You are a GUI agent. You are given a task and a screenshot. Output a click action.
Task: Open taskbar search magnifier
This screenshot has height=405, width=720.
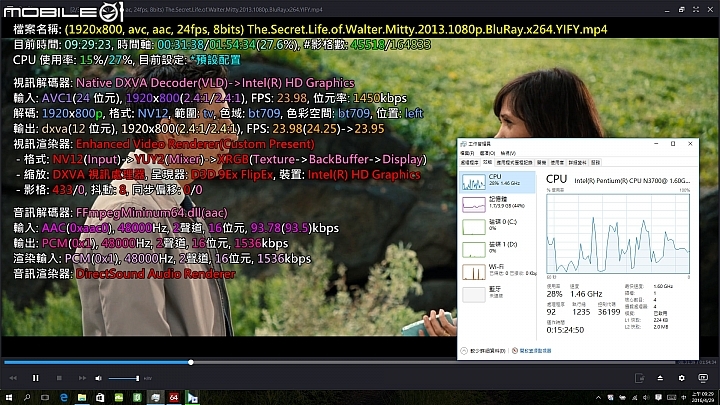pyautogui.click(x=27, y=397)
